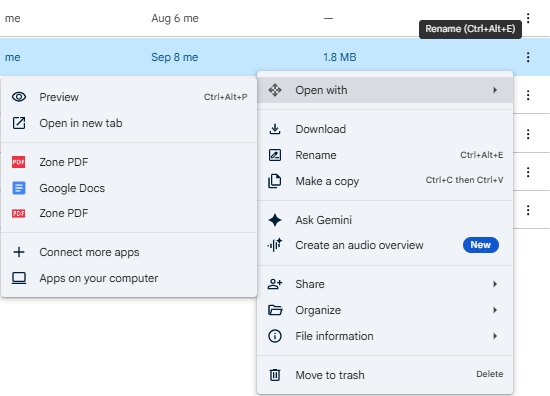Click the audio overview waveform icon
550x396 pixels.
(275, 245)
